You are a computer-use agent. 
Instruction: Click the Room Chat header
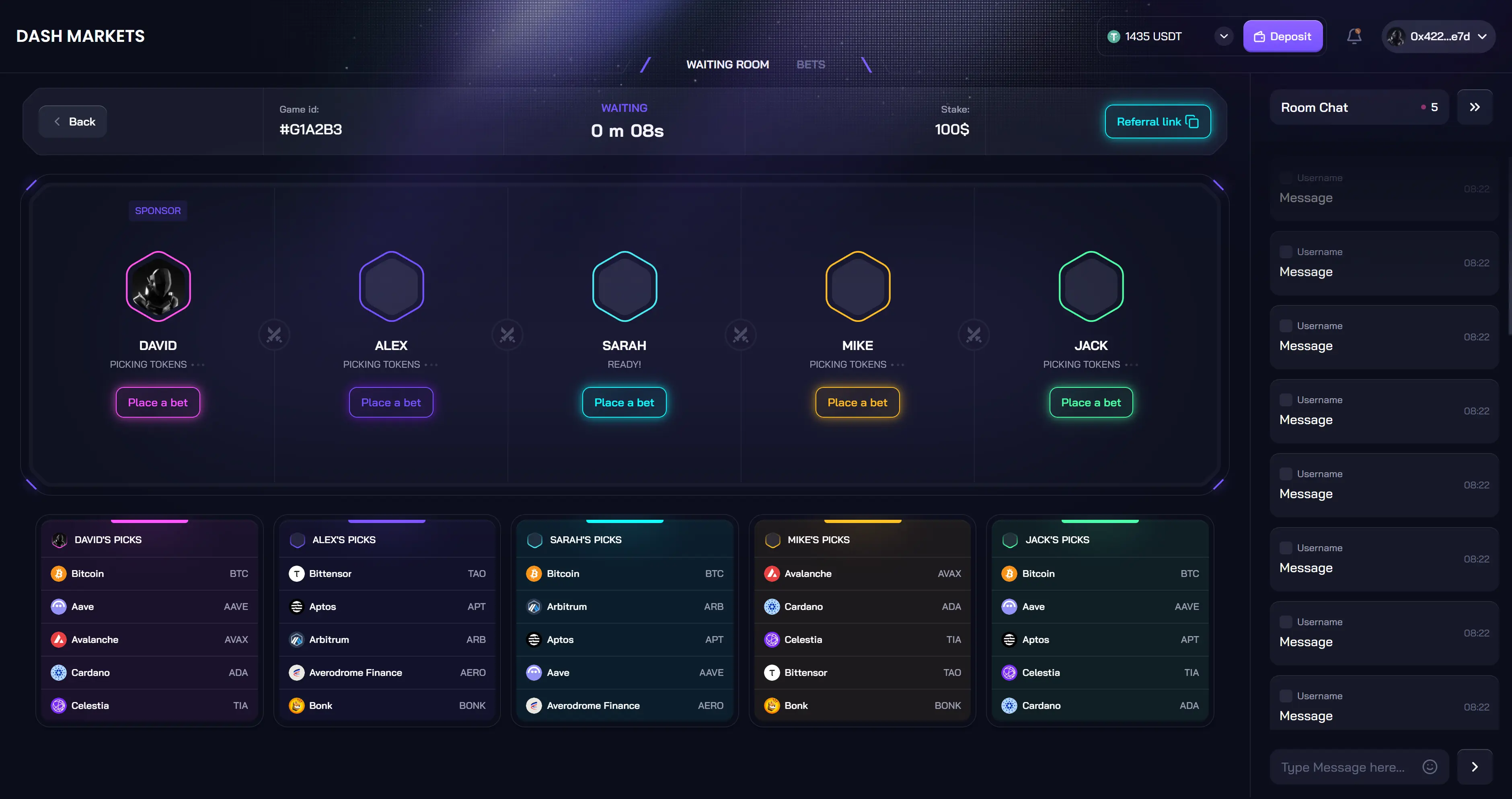(1359, 107)
